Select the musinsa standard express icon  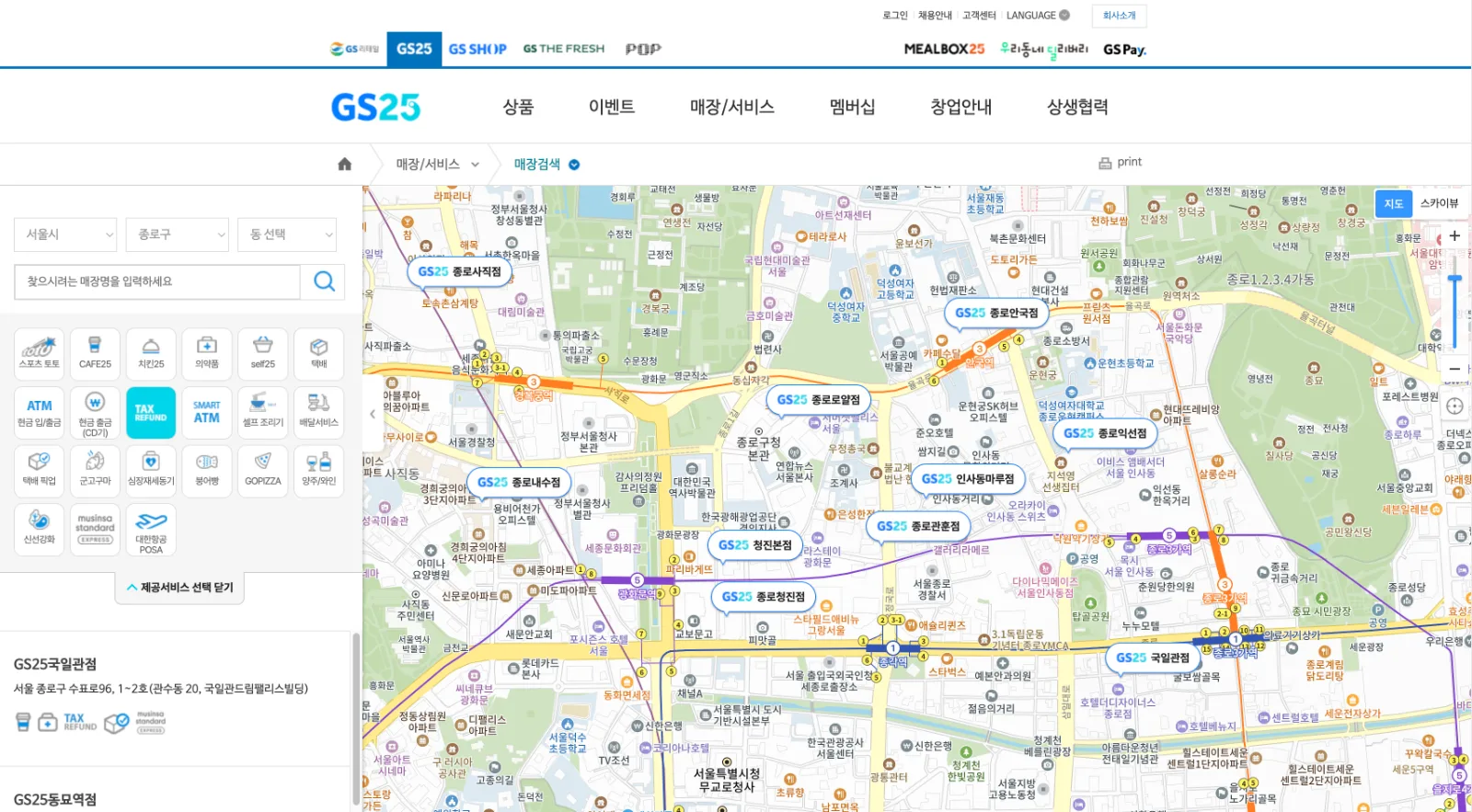pos(95,530)
